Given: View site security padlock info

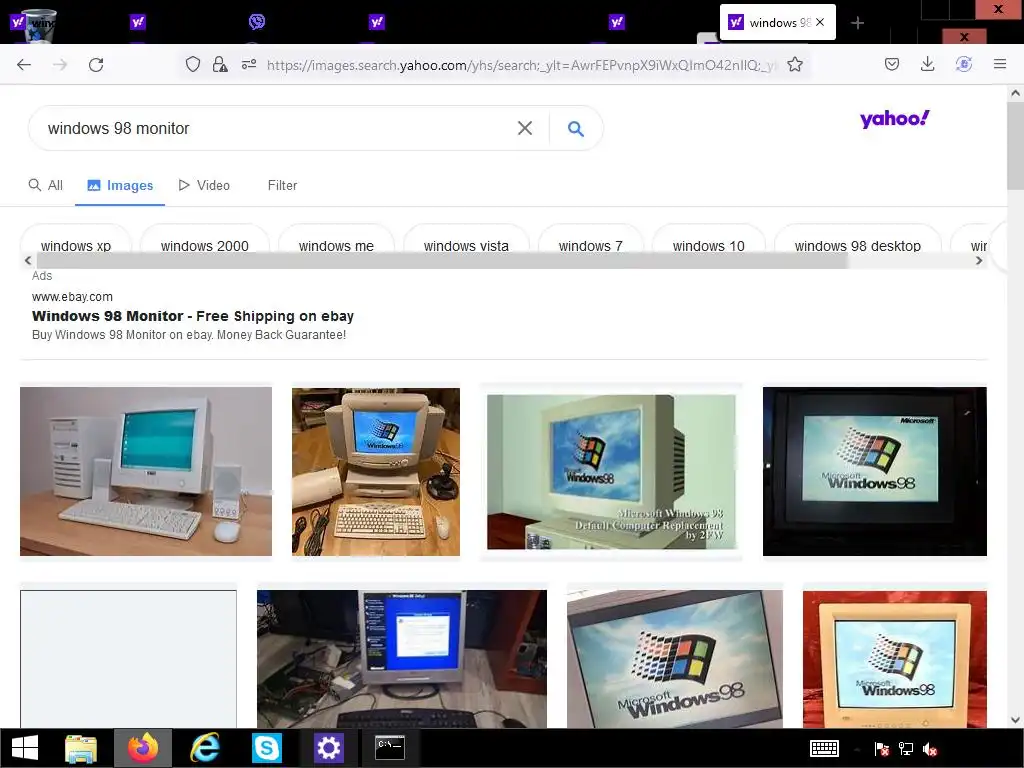Looking at the screenshot, I should (220, 64).
